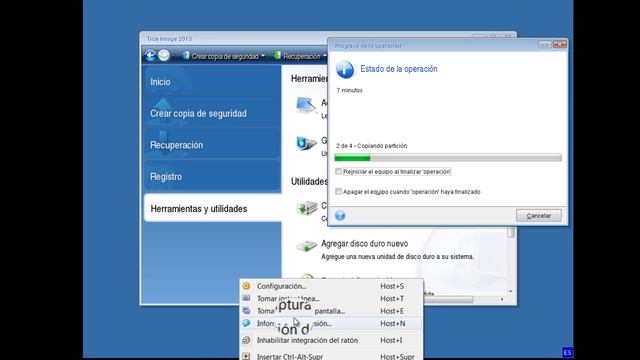Click the scroll-down arrow in True Image window

[511, 291]
